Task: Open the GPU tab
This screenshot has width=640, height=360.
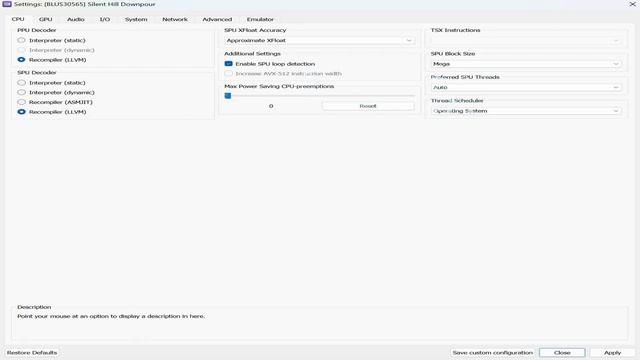Action: 45,19
